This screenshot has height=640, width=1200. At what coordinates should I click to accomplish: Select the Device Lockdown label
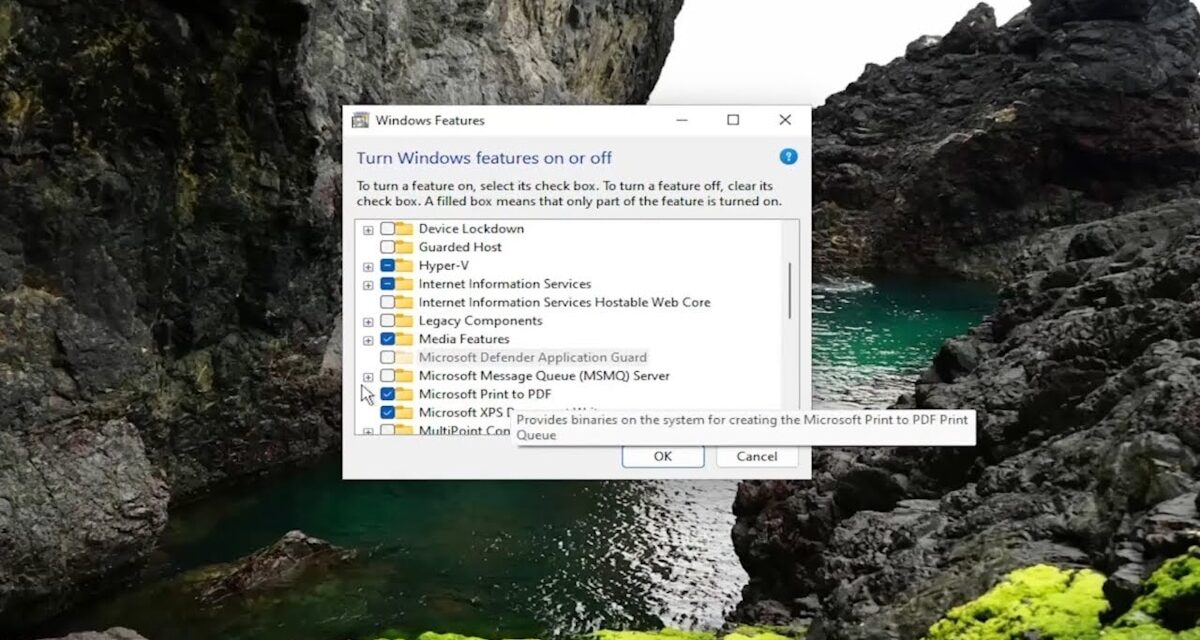471,229
